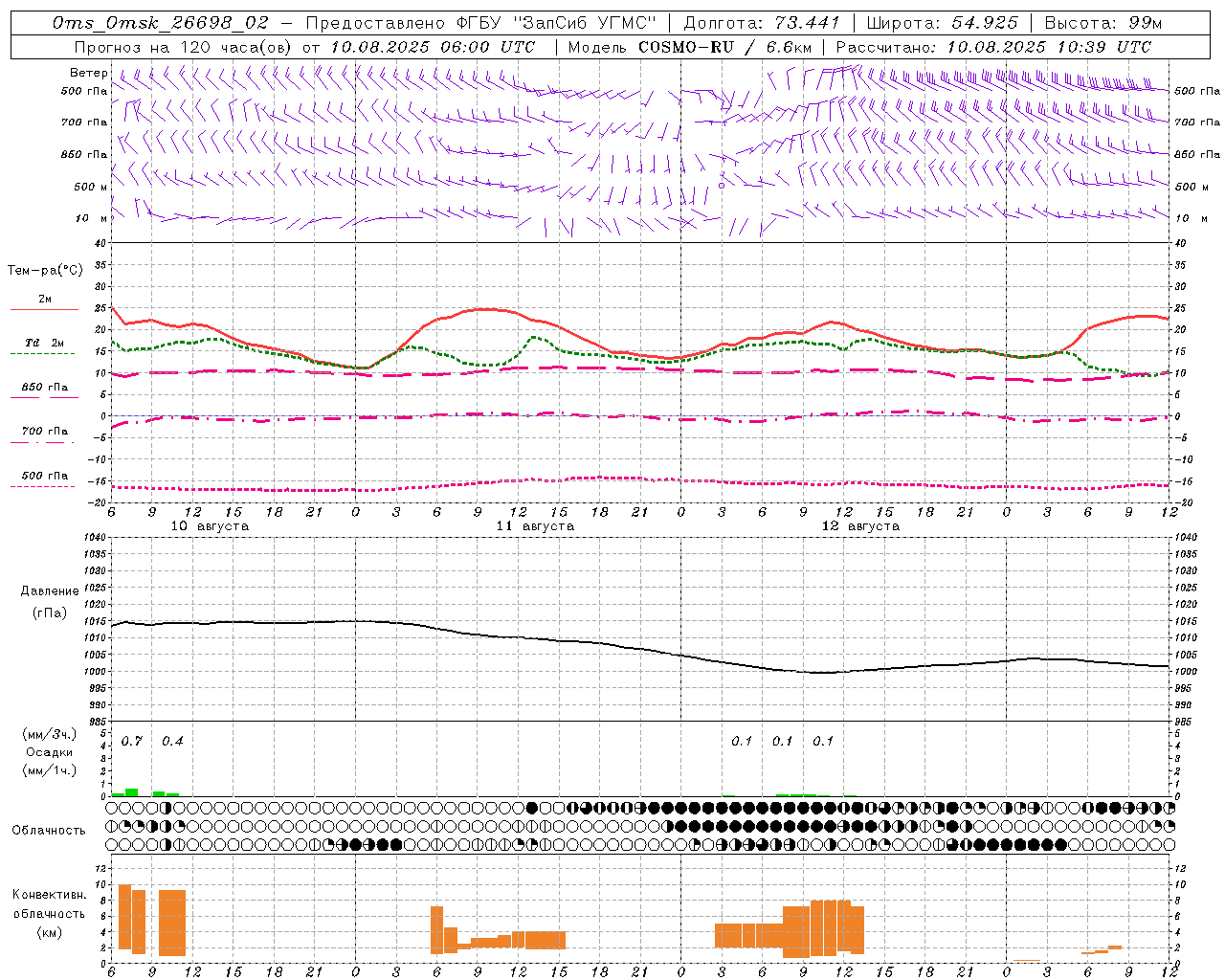Click the 0.7 precipitation amount value

point(132,742)
